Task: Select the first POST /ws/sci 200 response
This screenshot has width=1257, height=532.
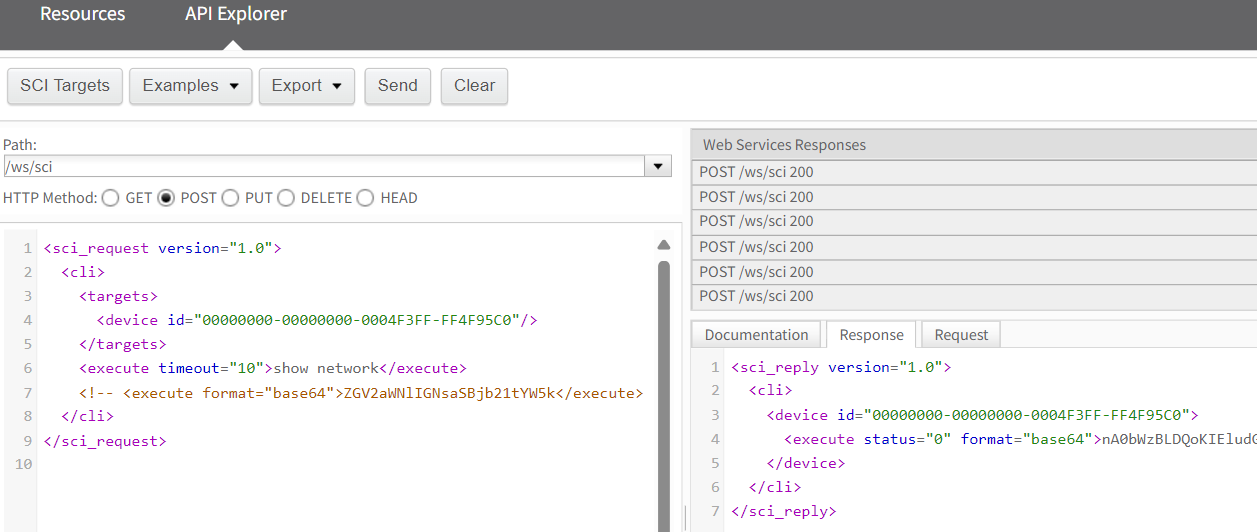Action: 974,172
